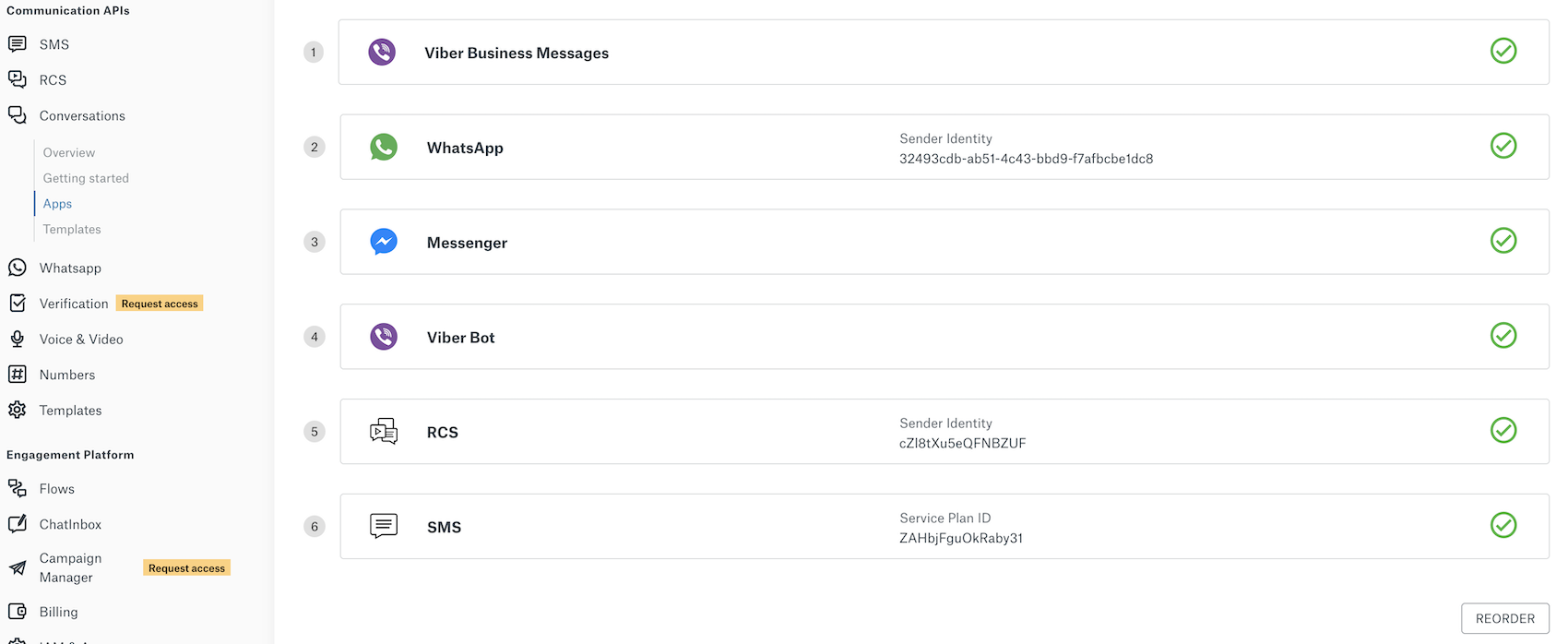Click the WhatsApp green phone icon
1568x644 pixels.
[x=384, y=147]
